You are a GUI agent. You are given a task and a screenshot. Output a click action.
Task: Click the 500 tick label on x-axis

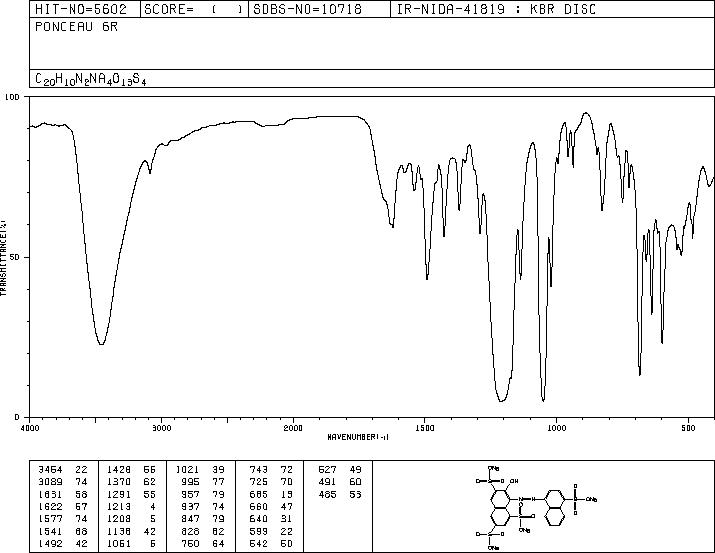pos(688,428)
